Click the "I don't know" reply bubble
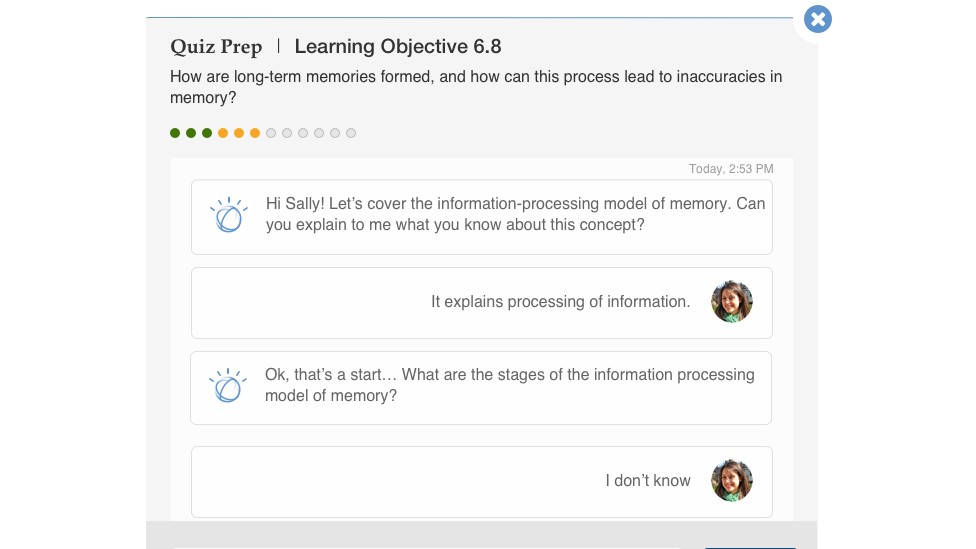 [647, 481]
